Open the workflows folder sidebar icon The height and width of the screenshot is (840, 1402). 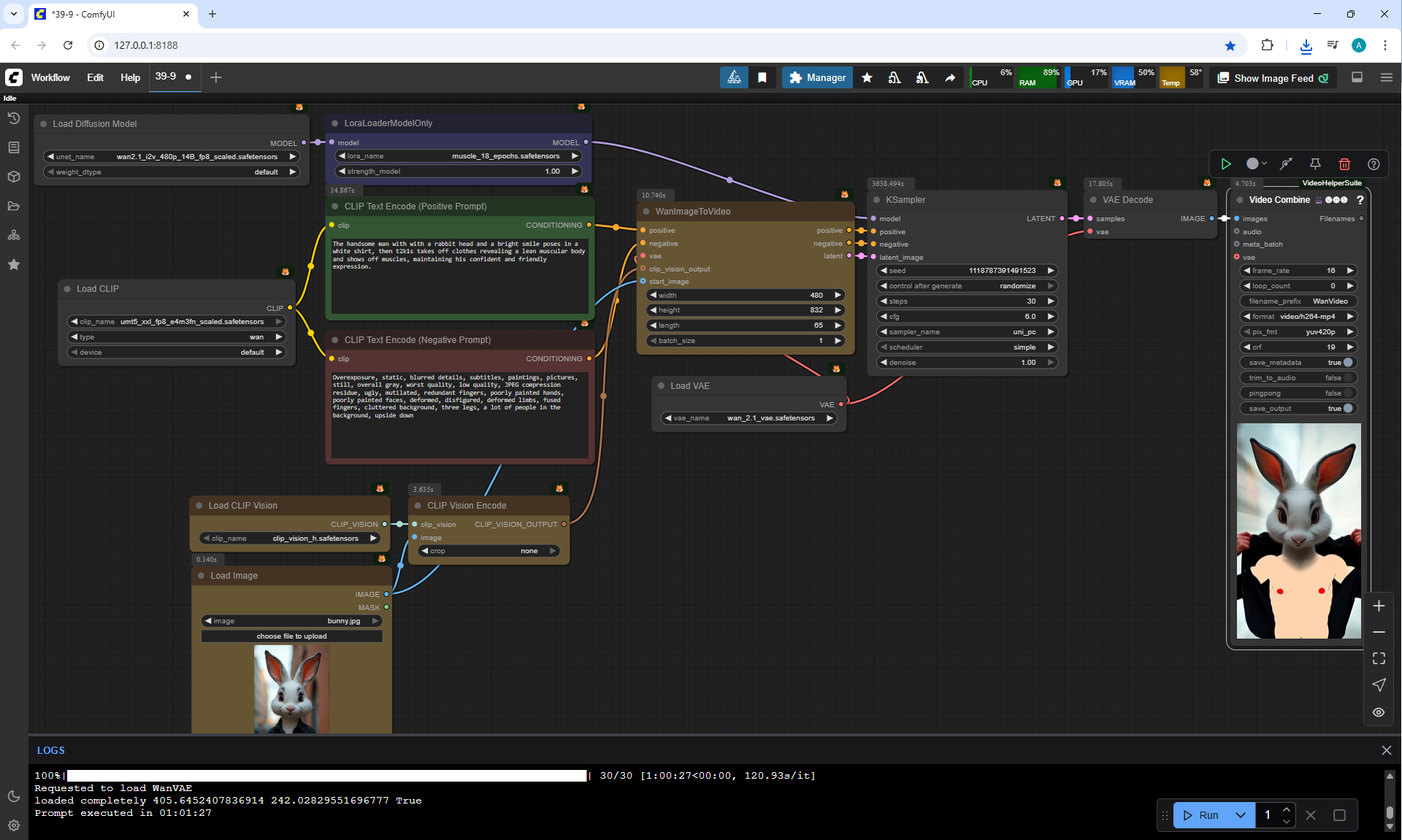coord(13,206)
